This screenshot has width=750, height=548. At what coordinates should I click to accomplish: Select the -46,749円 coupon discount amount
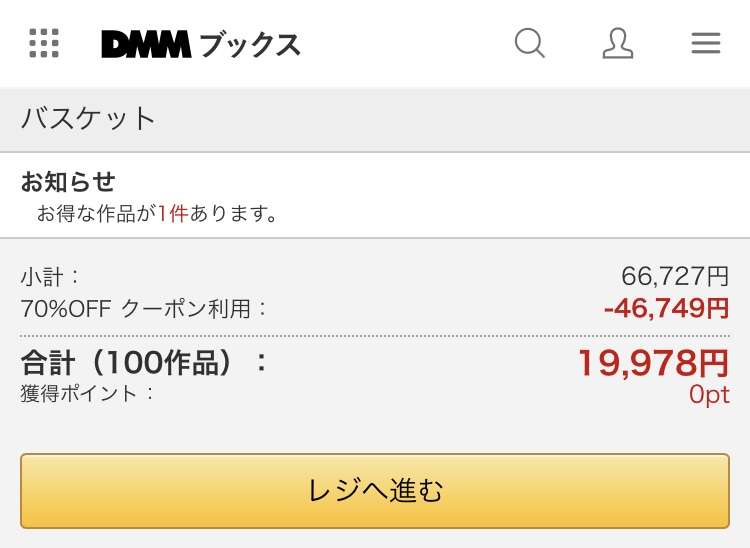666,308
